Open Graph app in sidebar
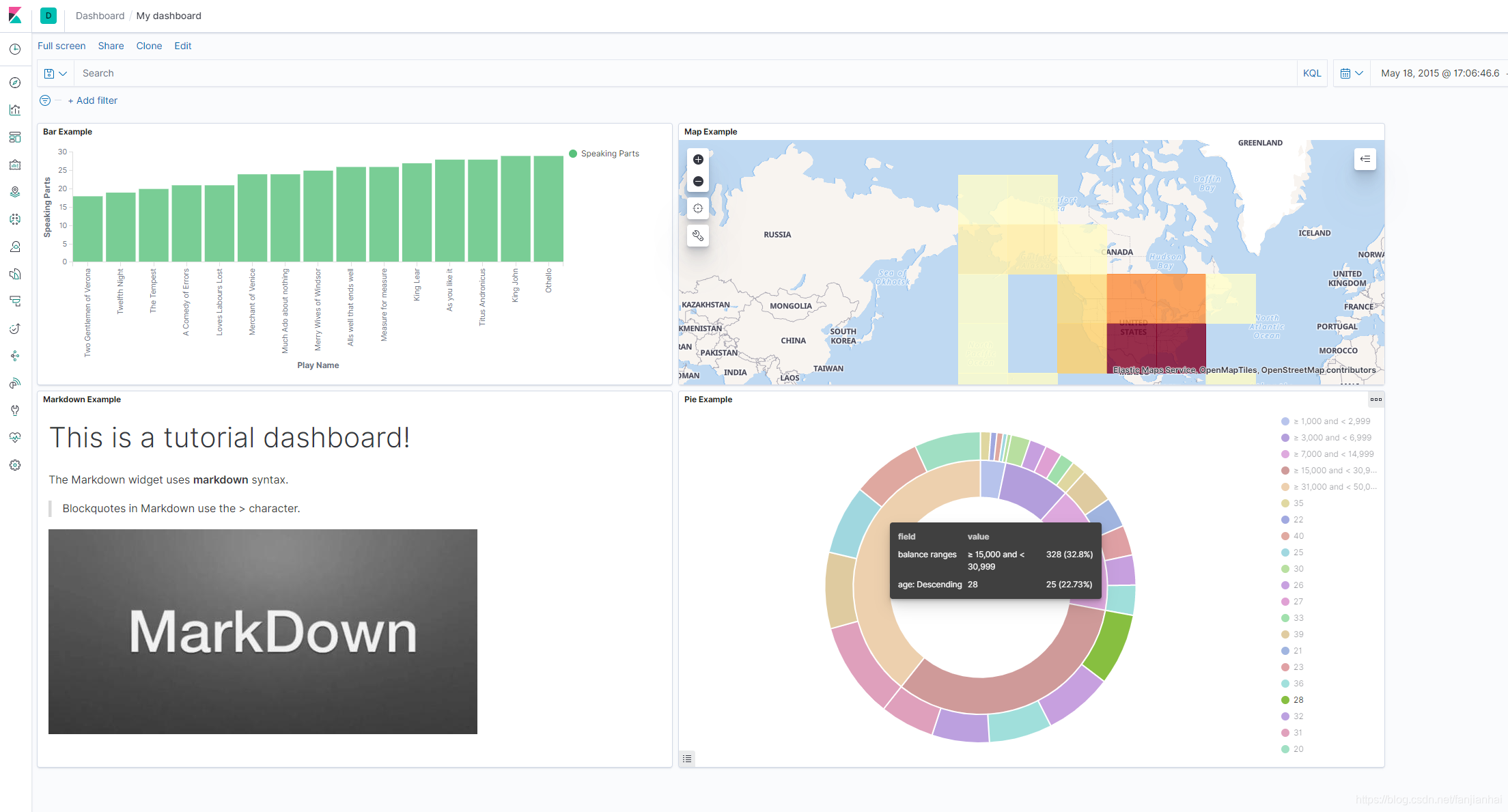Image resolution: width=1508 pixels, height=812 pixels. coord(15,356)
